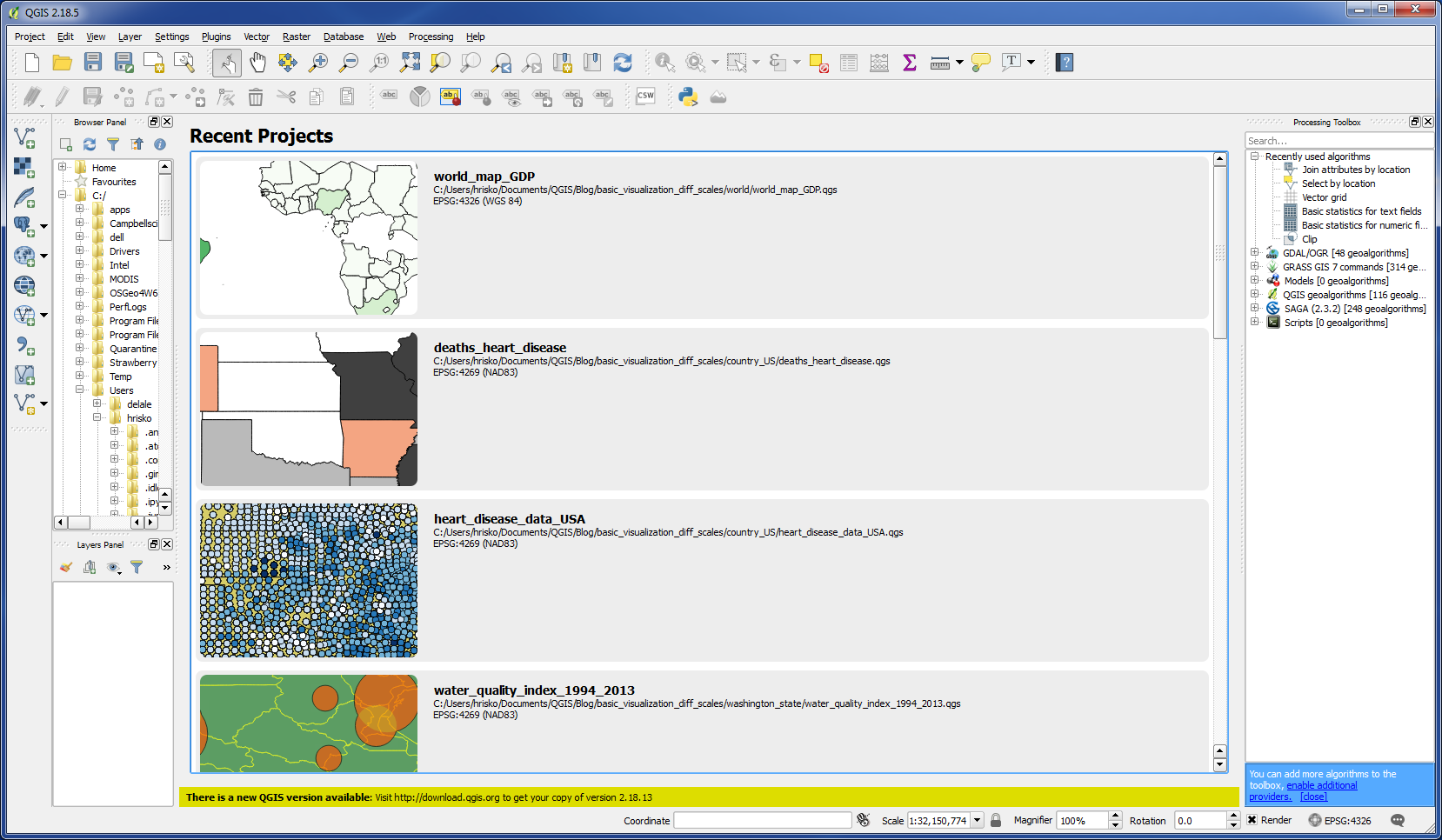Select the Pan Map hand tool
The image size is (1442, 840).
(257, 63)
